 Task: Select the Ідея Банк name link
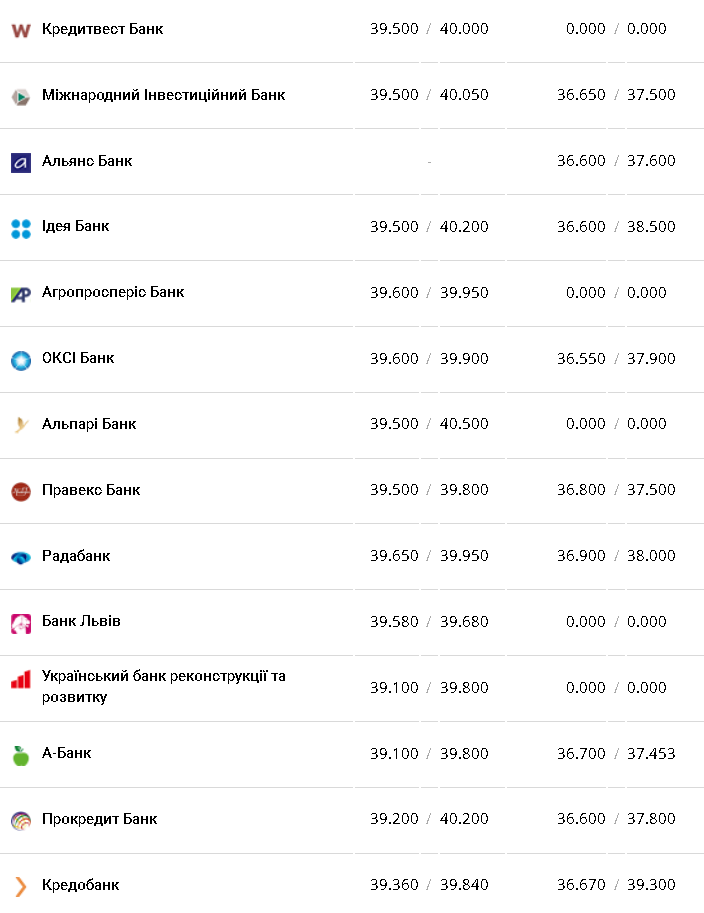[x=75, y=226]
